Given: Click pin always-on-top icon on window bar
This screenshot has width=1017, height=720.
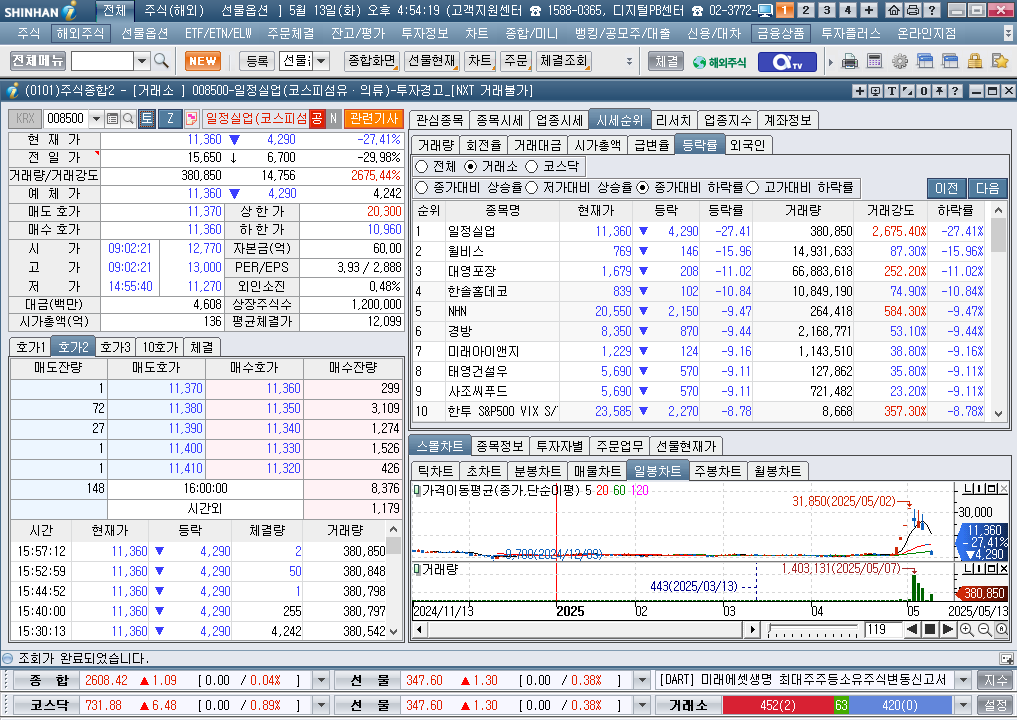Looking at the screenshot, I should pos(939,91).
